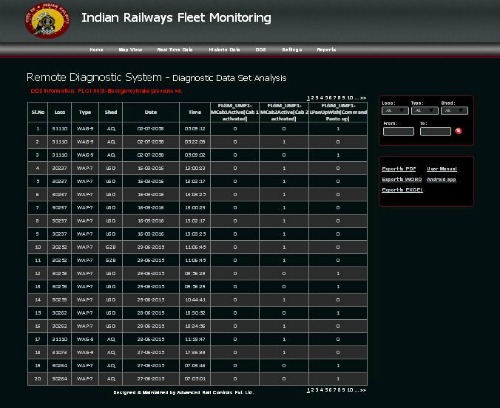The height and width of the screenshot is (408, 500).
Task: Open the User Manual link
Action: 442,169
